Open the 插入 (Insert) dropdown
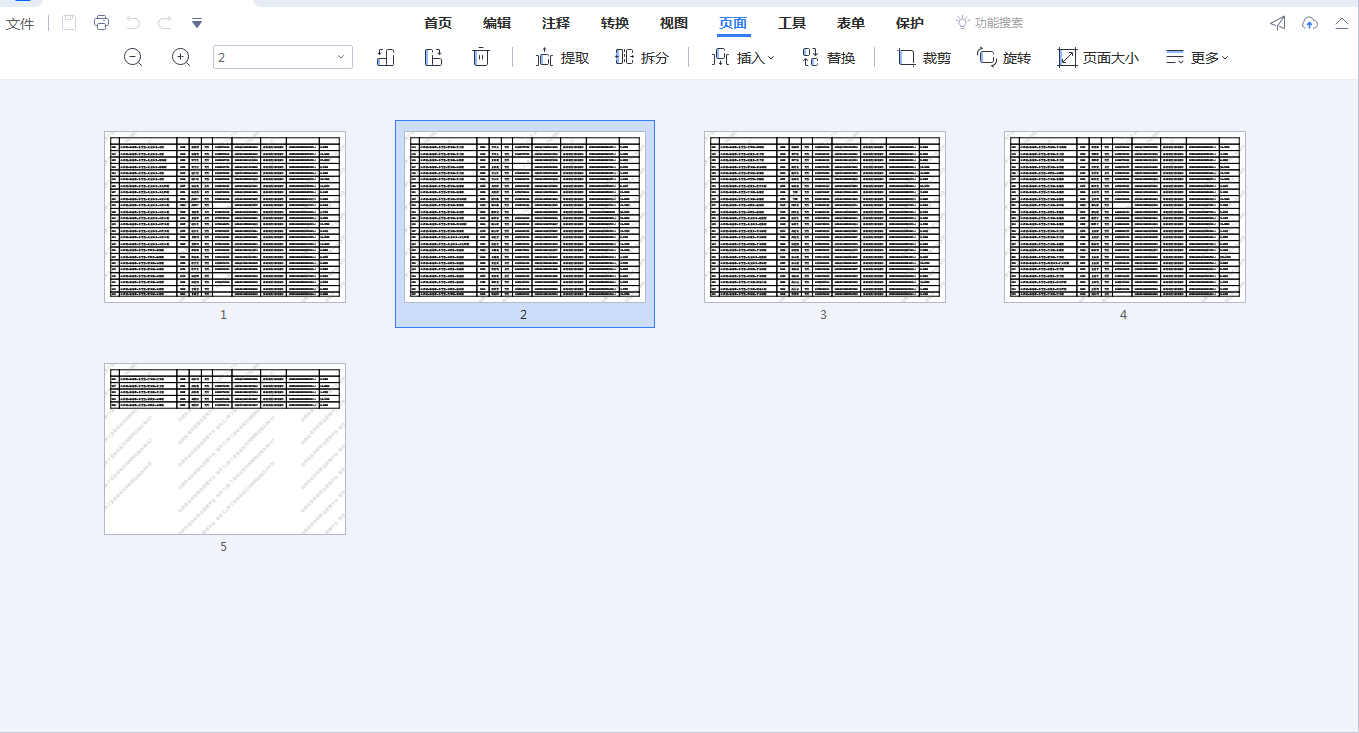 tap(743, 58)
